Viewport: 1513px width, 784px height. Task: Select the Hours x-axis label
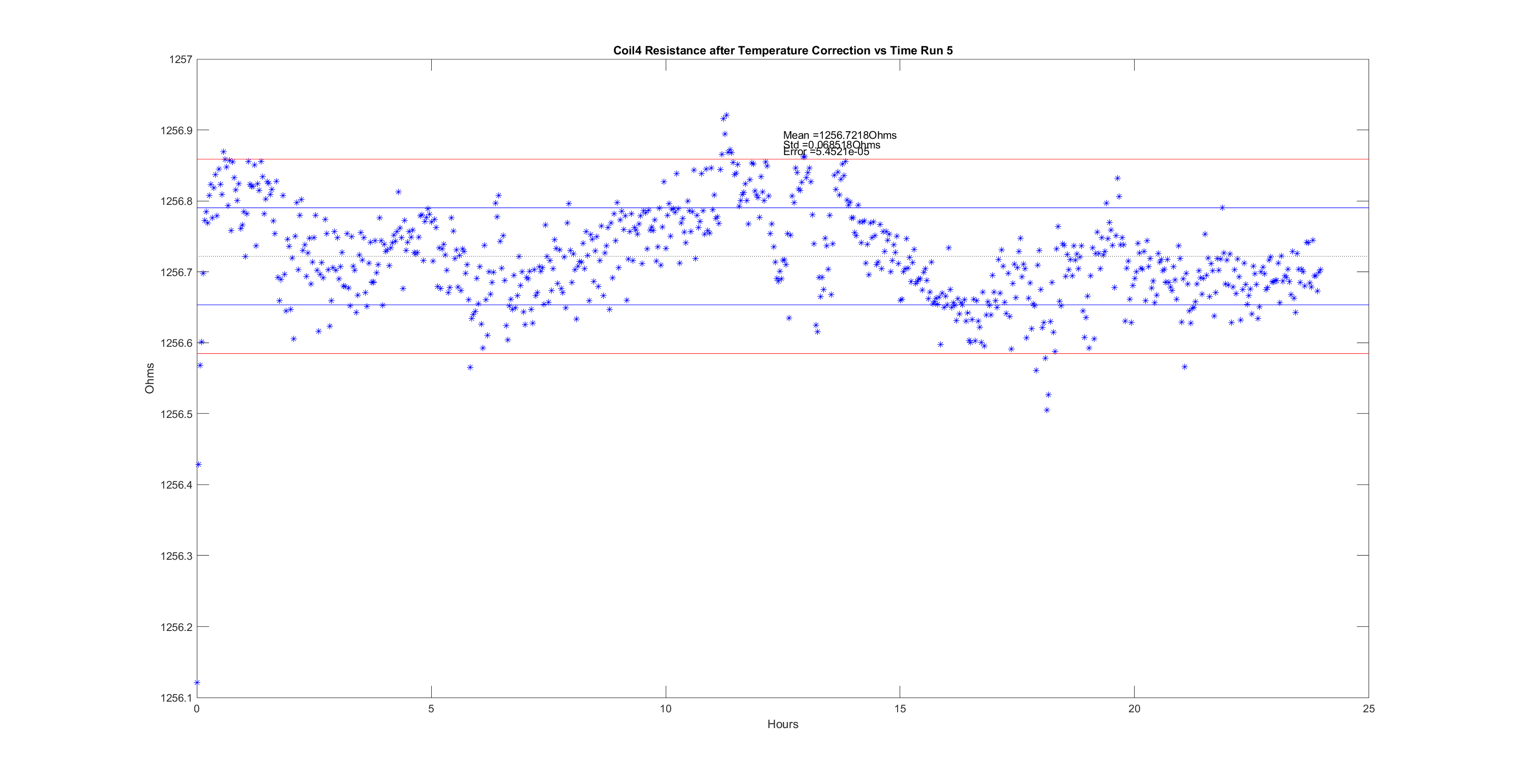coord(782,724)
